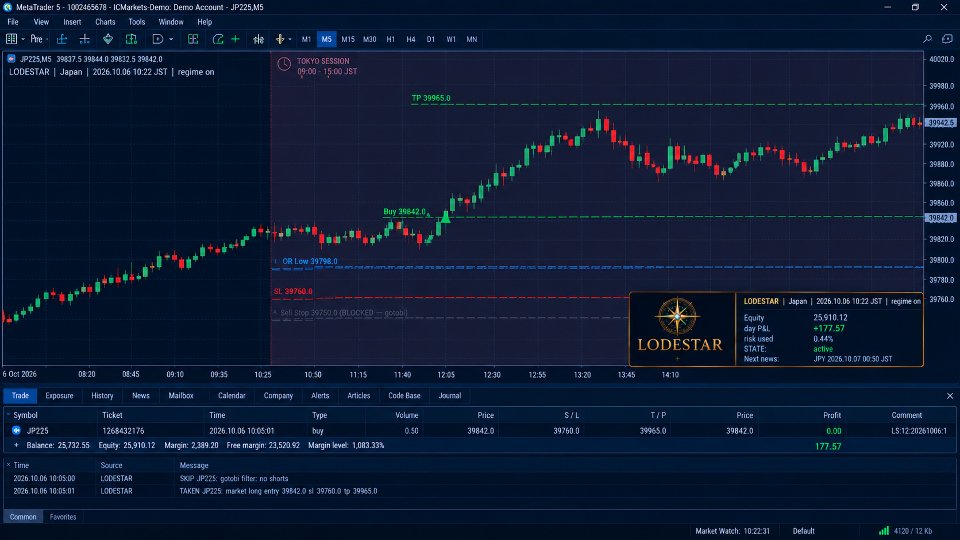Click the green plus icon
This screenshot has height=540, width=960.
(235, 39)
